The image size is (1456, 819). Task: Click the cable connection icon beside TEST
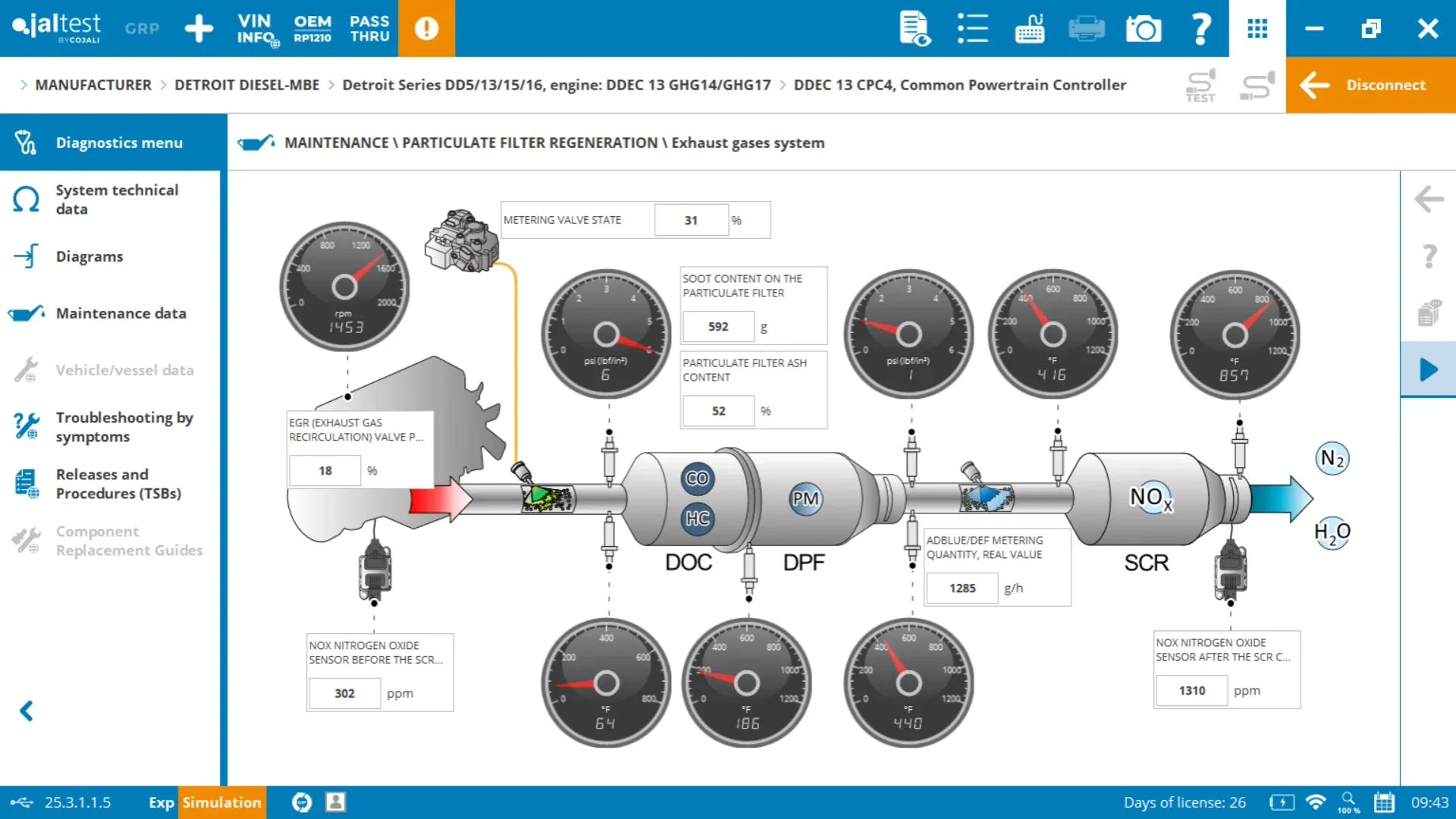click(1257, 85)
